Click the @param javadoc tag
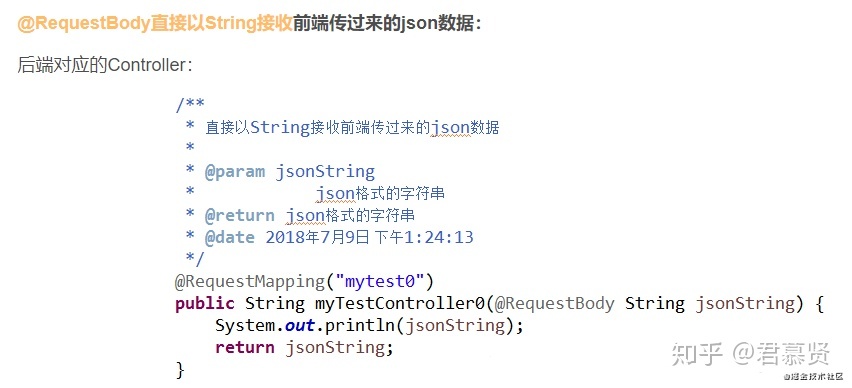852x388 pixels. 235,172
